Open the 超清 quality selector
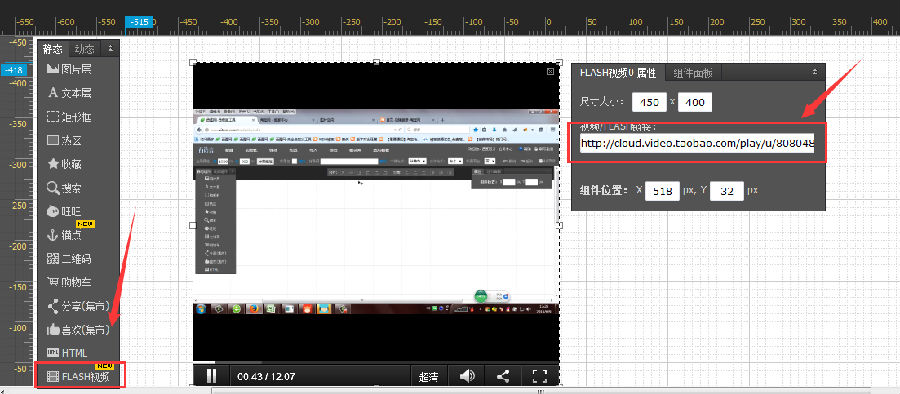This screenshot has width=900, height=394. [429, 377]
